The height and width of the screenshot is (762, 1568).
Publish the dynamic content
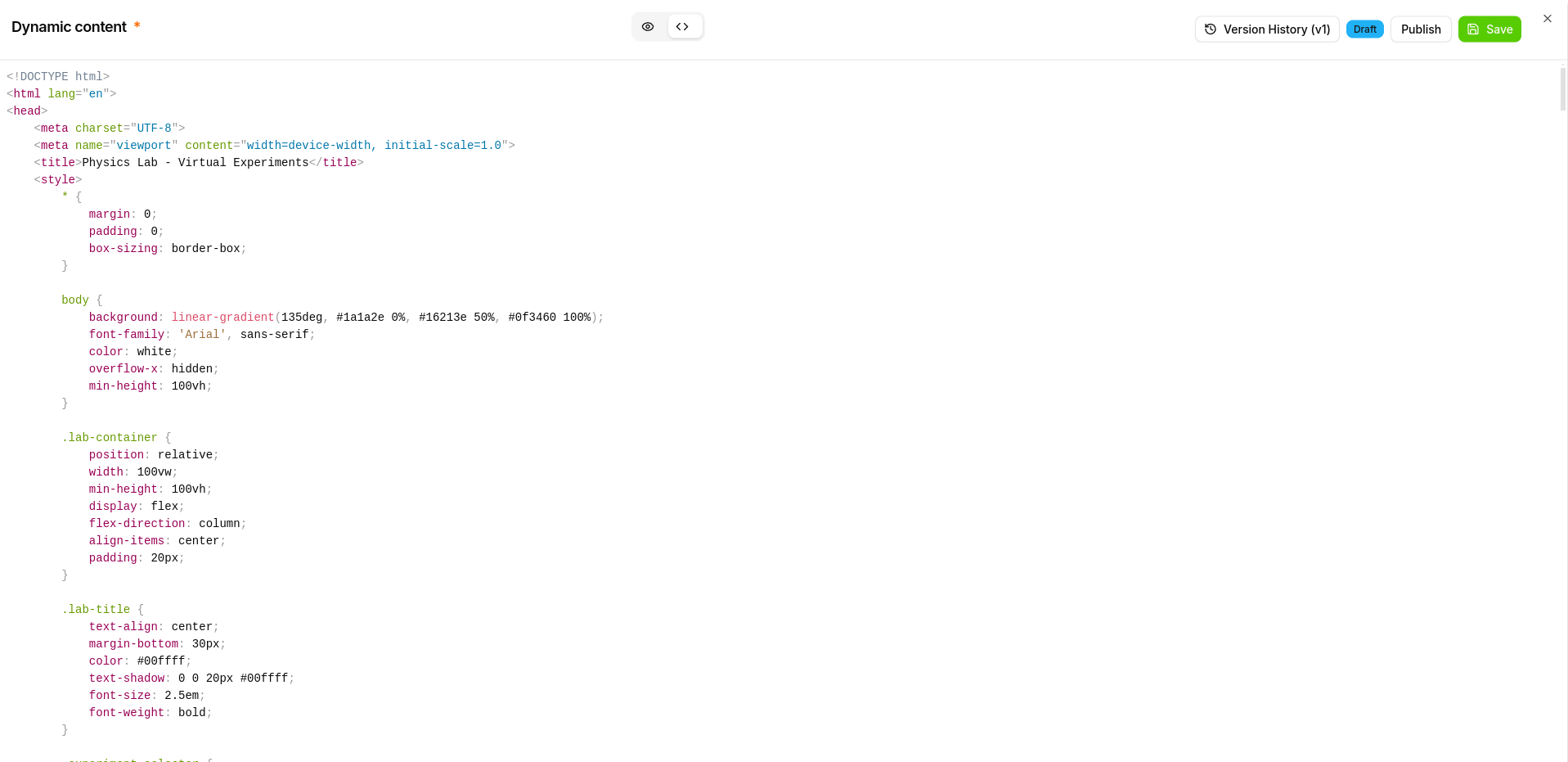[1421, 29]
